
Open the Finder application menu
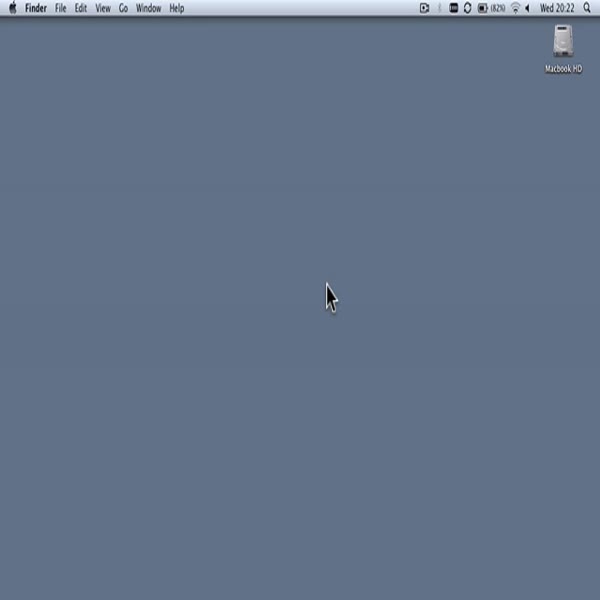[36, 8]
